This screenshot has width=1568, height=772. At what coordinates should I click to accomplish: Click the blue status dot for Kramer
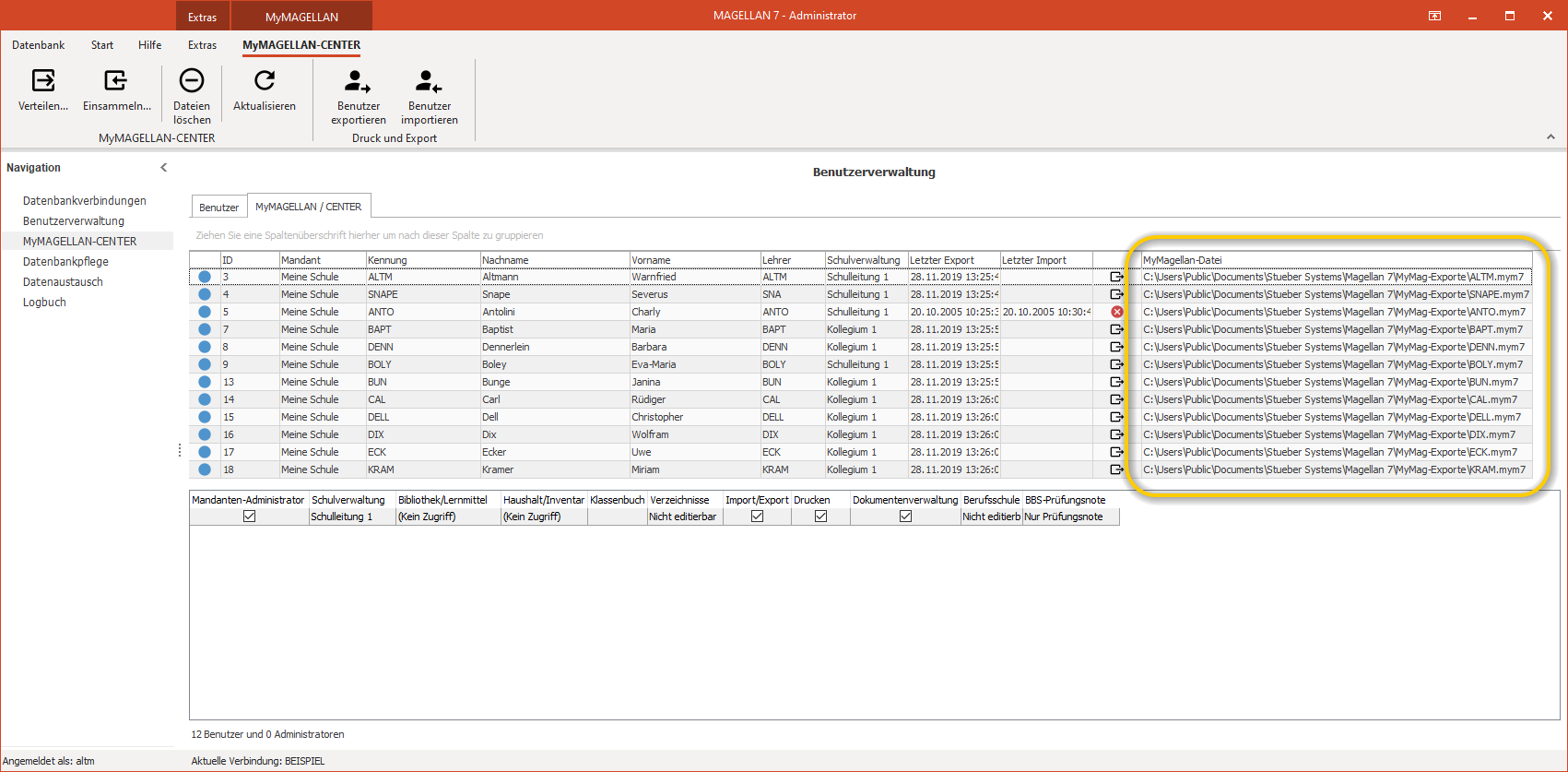tap(205, 469)
